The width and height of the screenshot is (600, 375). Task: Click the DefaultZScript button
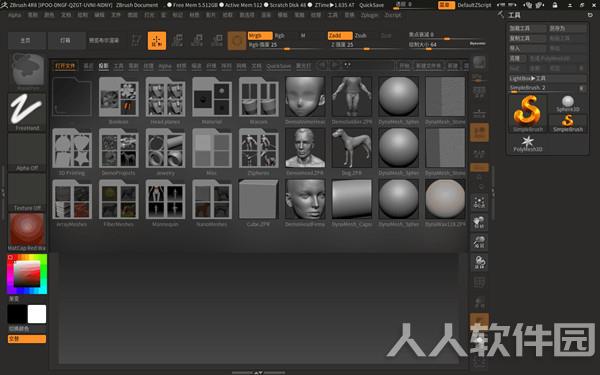pos(474,5)
